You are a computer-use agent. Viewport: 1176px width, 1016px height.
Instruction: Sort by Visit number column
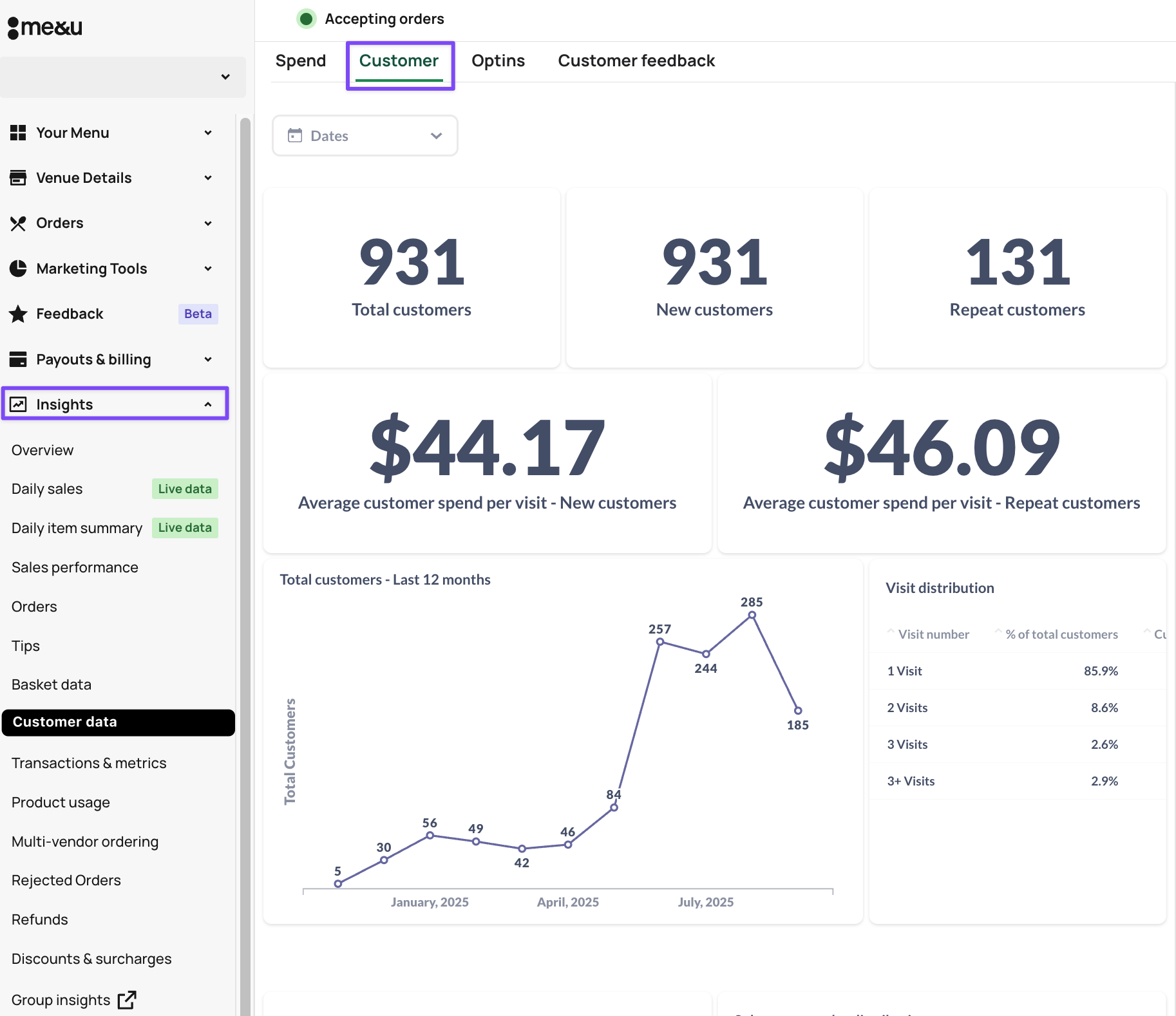pyautogui.click(x=933, y=634)
